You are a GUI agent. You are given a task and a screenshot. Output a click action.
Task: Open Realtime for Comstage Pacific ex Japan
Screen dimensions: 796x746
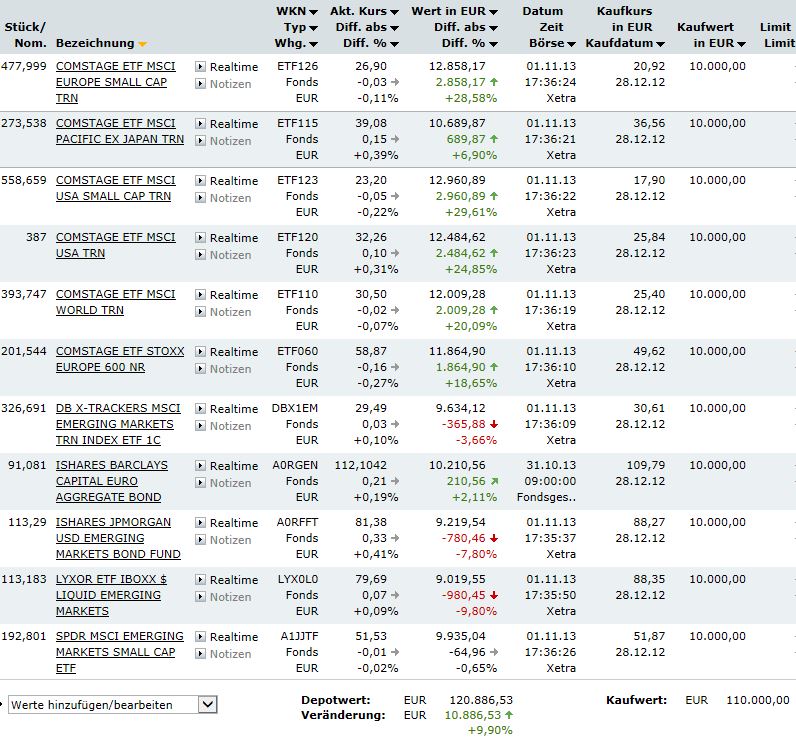click(x=227, y=124)
